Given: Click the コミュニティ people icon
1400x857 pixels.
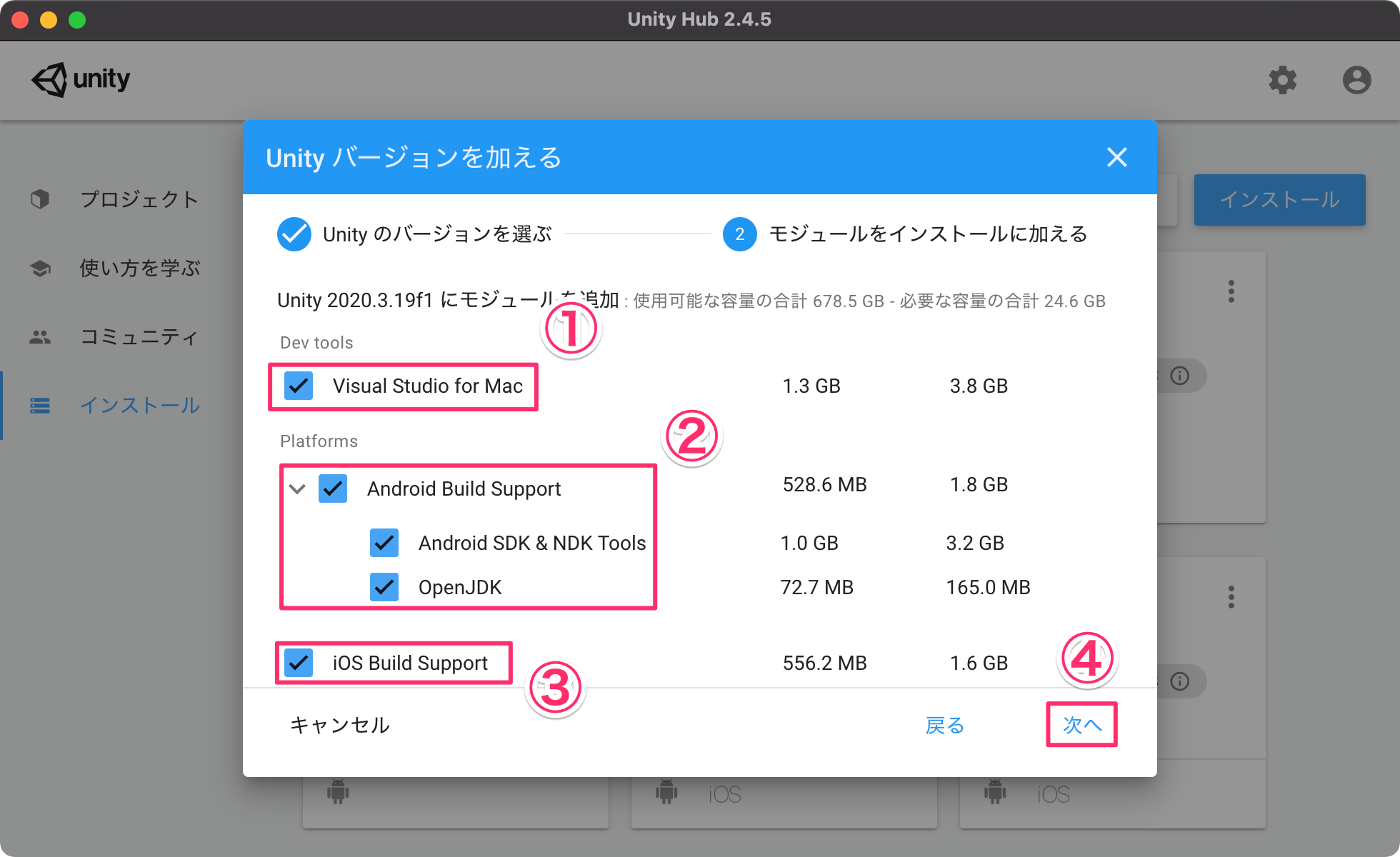Looking at the screenshot, I should point(40,336).
